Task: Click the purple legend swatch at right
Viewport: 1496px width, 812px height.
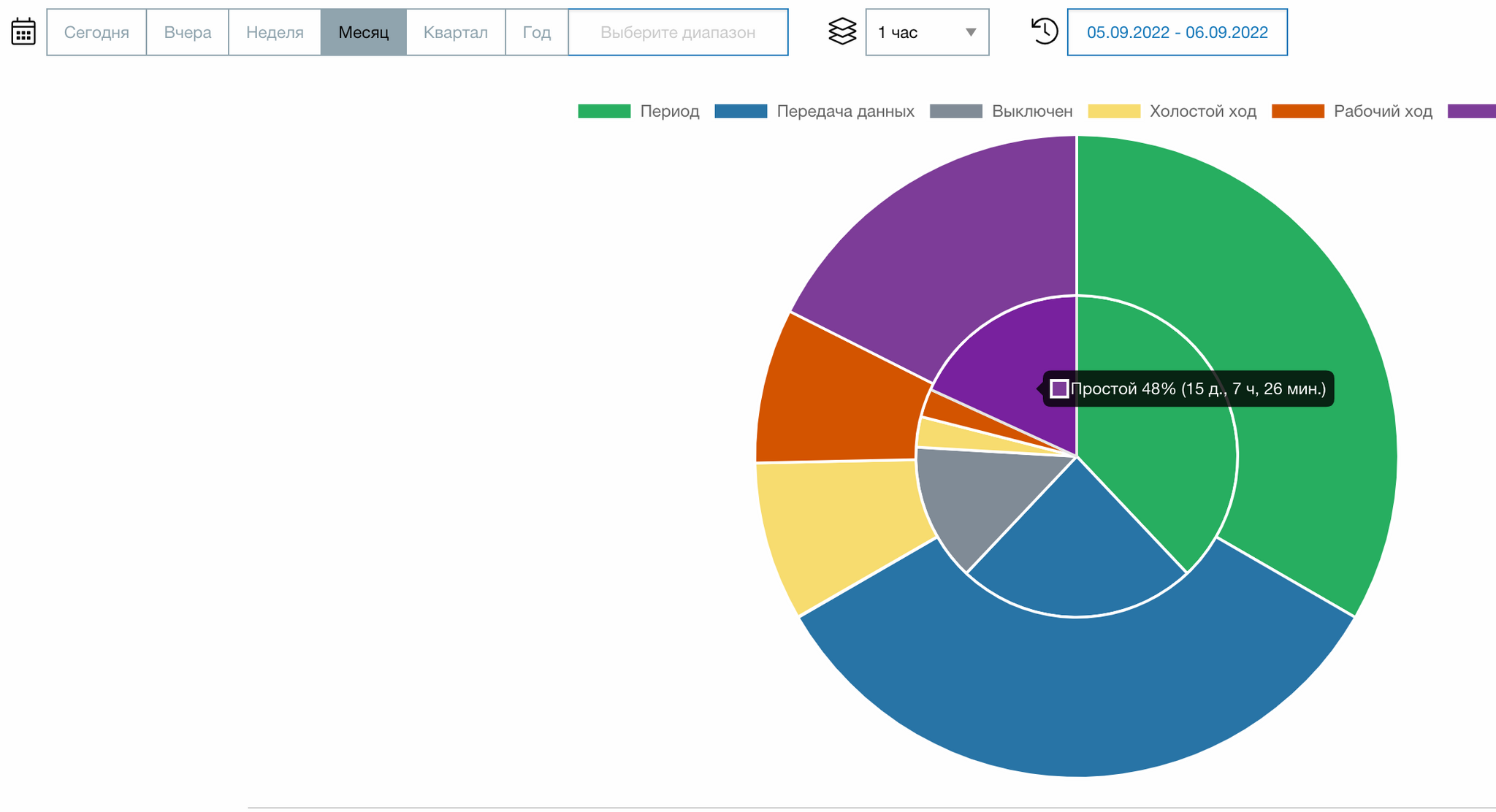Action: tap(1471, 111)
